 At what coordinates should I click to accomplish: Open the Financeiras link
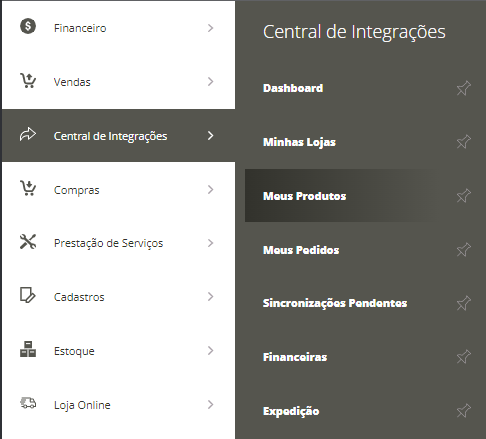295,357
